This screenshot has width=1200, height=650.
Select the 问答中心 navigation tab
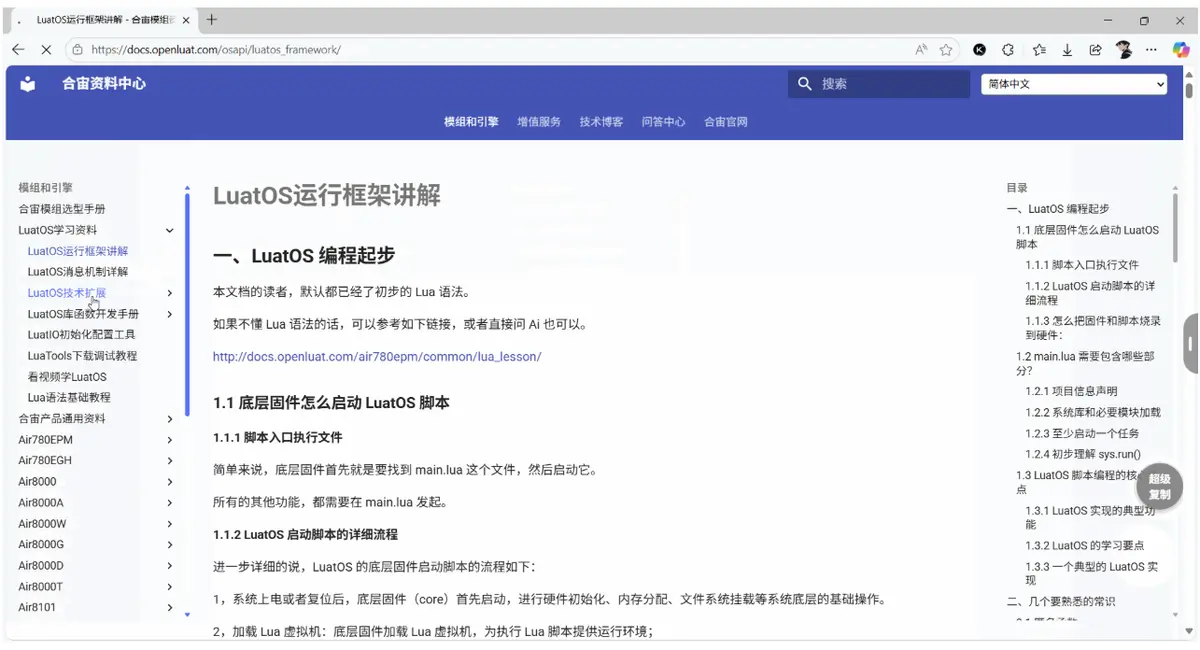click(x=663, y=122)
